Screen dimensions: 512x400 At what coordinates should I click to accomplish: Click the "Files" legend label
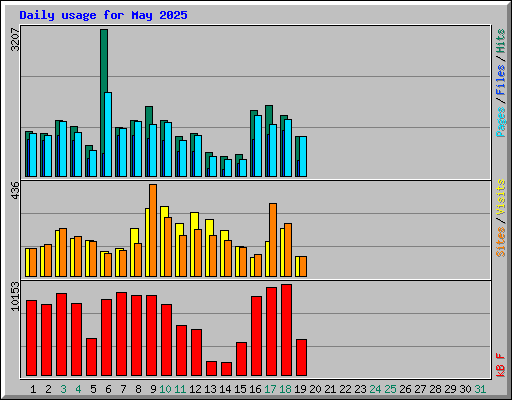[500, 80]
